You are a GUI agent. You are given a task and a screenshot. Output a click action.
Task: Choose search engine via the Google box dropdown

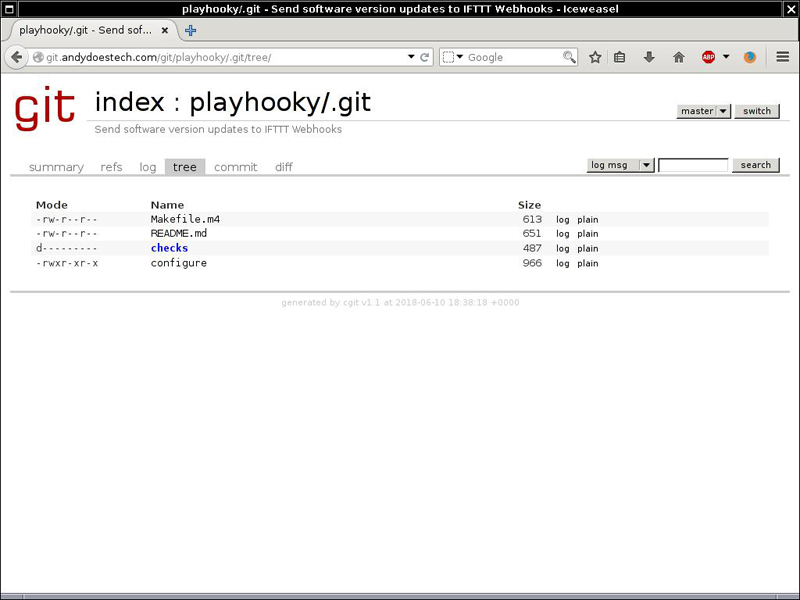pyautogui.click(x=452, y=57)
